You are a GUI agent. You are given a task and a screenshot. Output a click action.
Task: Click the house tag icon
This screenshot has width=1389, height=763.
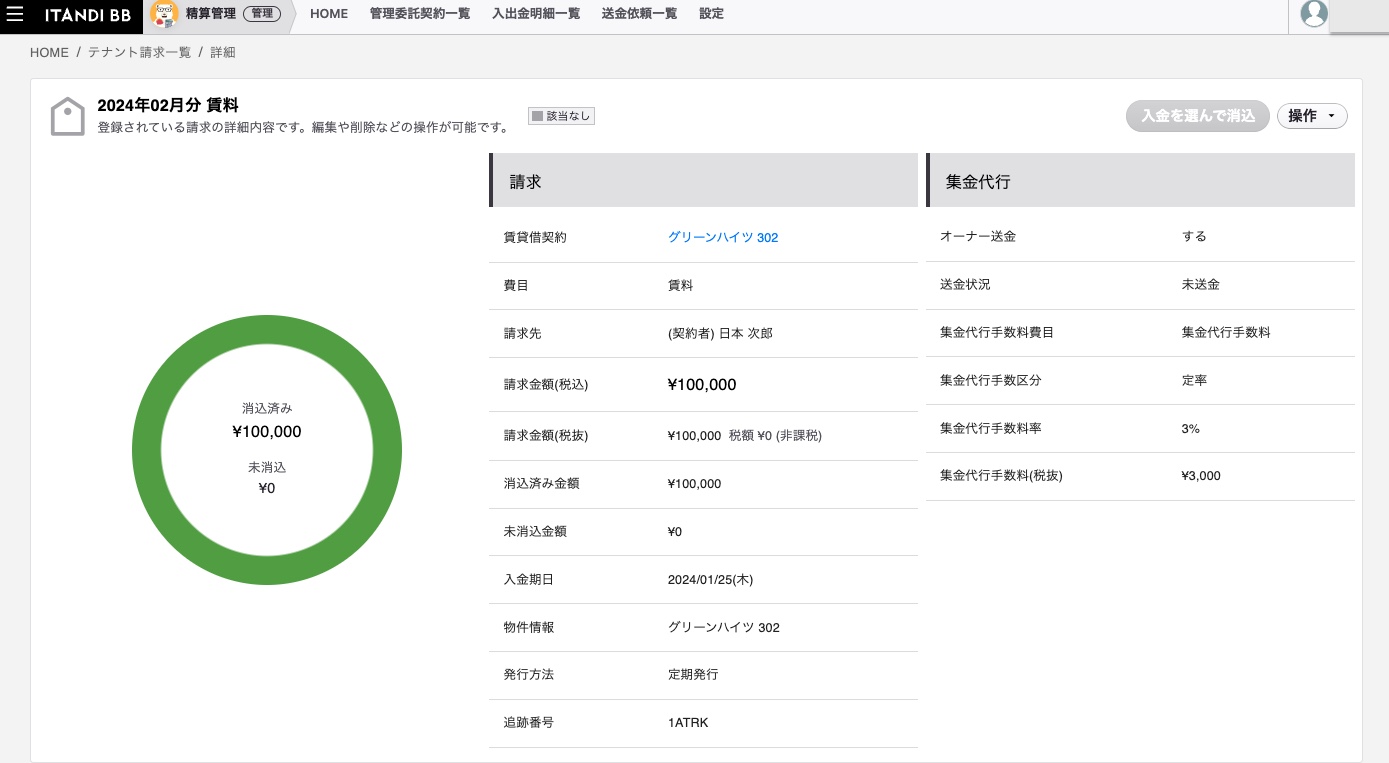tap(68, 117)
